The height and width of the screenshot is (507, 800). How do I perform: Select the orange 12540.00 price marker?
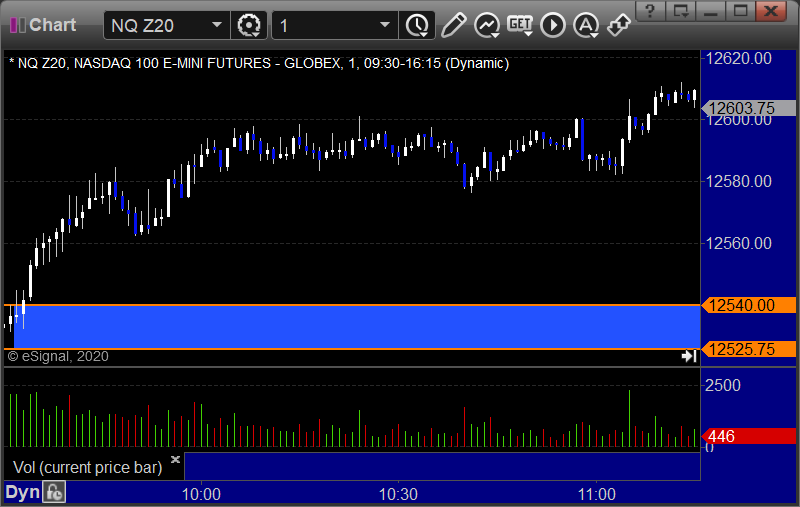748,305
